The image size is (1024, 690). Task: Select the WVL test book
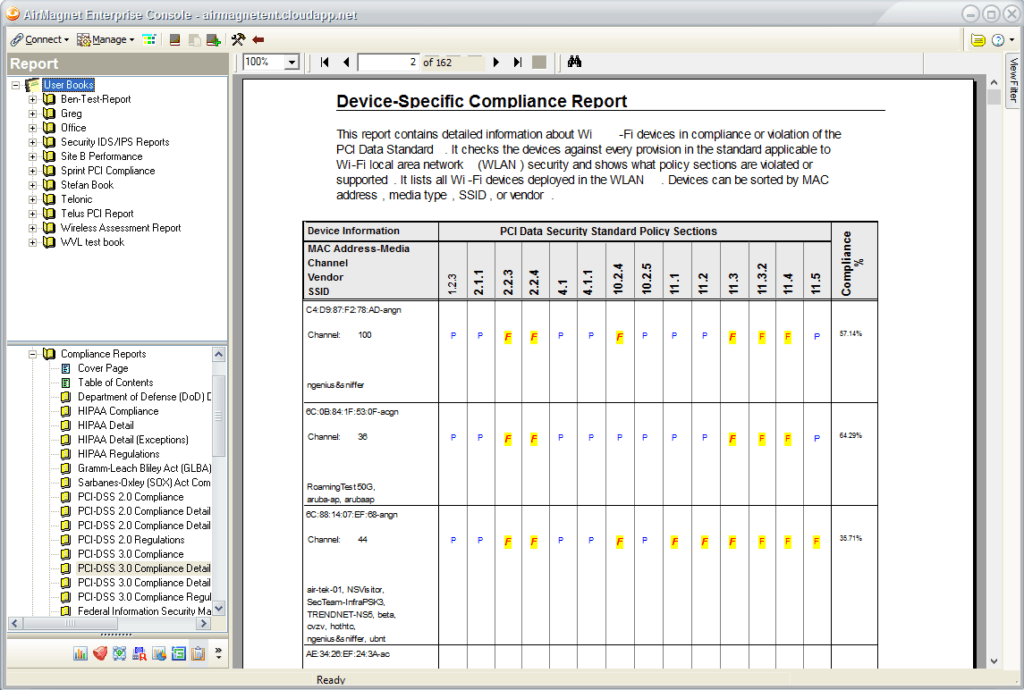[92, 243]
